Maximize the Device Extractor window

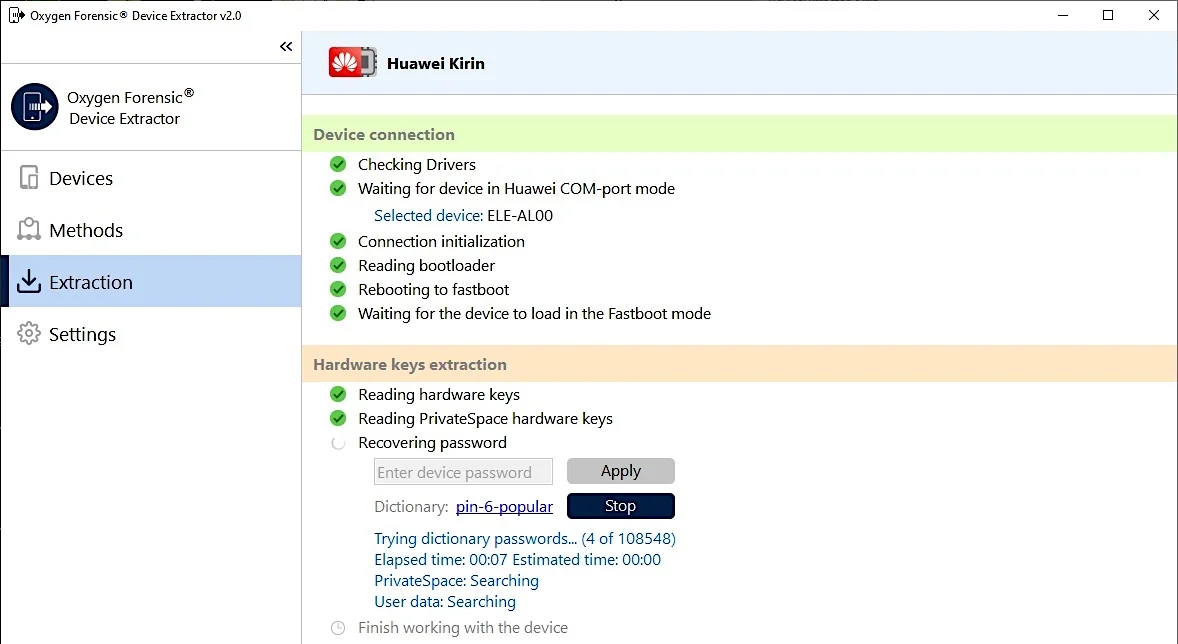coord(1107,15)
